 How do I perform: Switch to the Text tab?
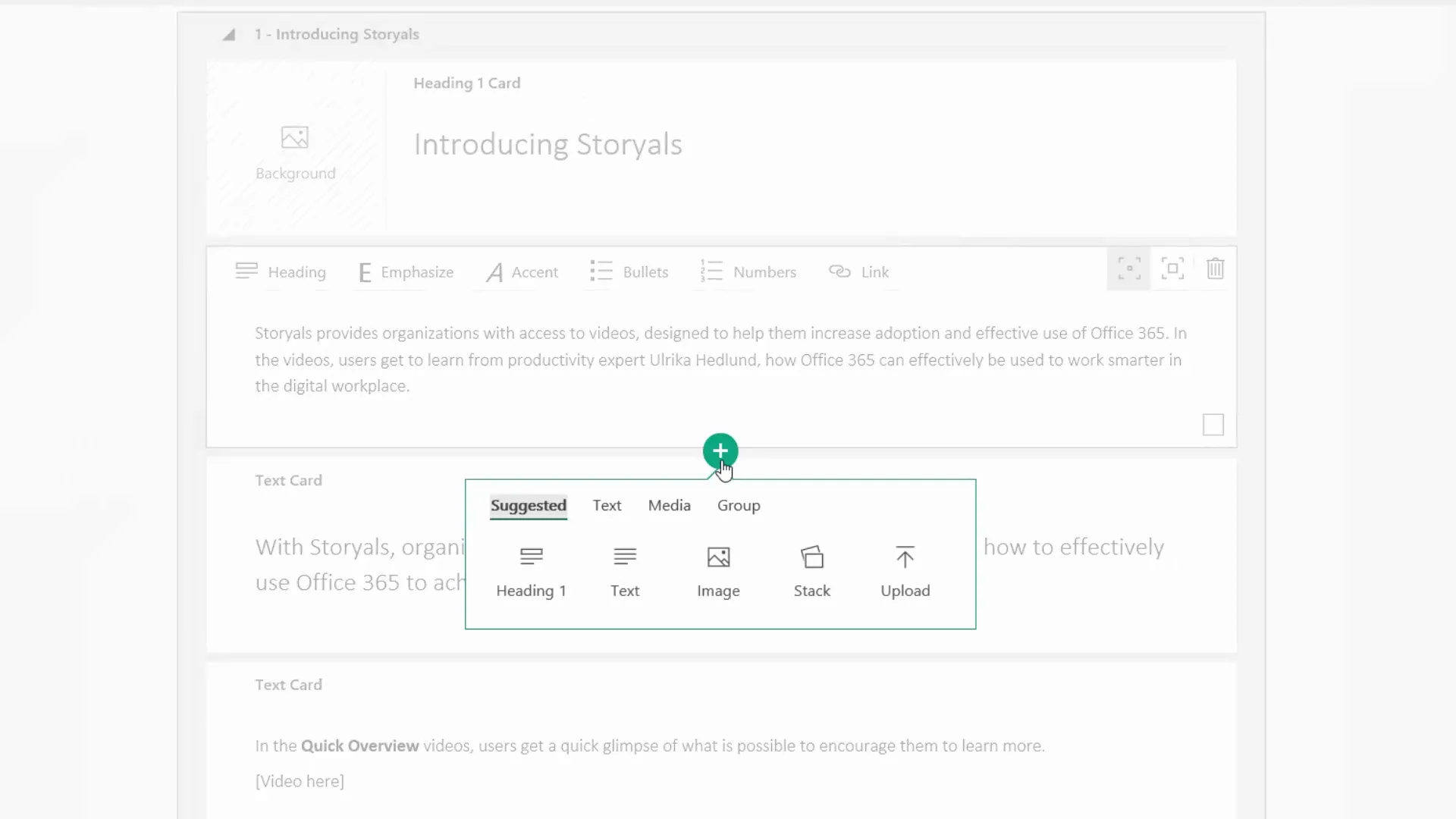pyautogui.click(x=607, y=506)
